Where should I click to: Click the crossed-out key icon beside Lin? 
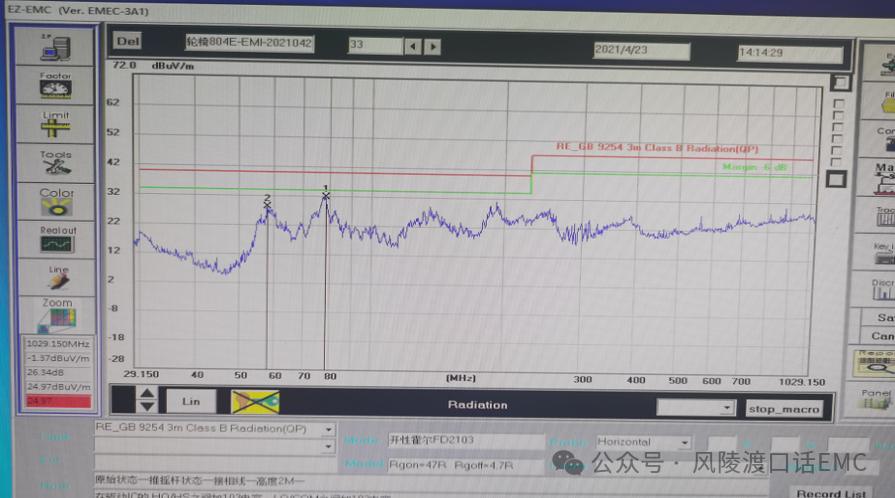coord(255,402)
